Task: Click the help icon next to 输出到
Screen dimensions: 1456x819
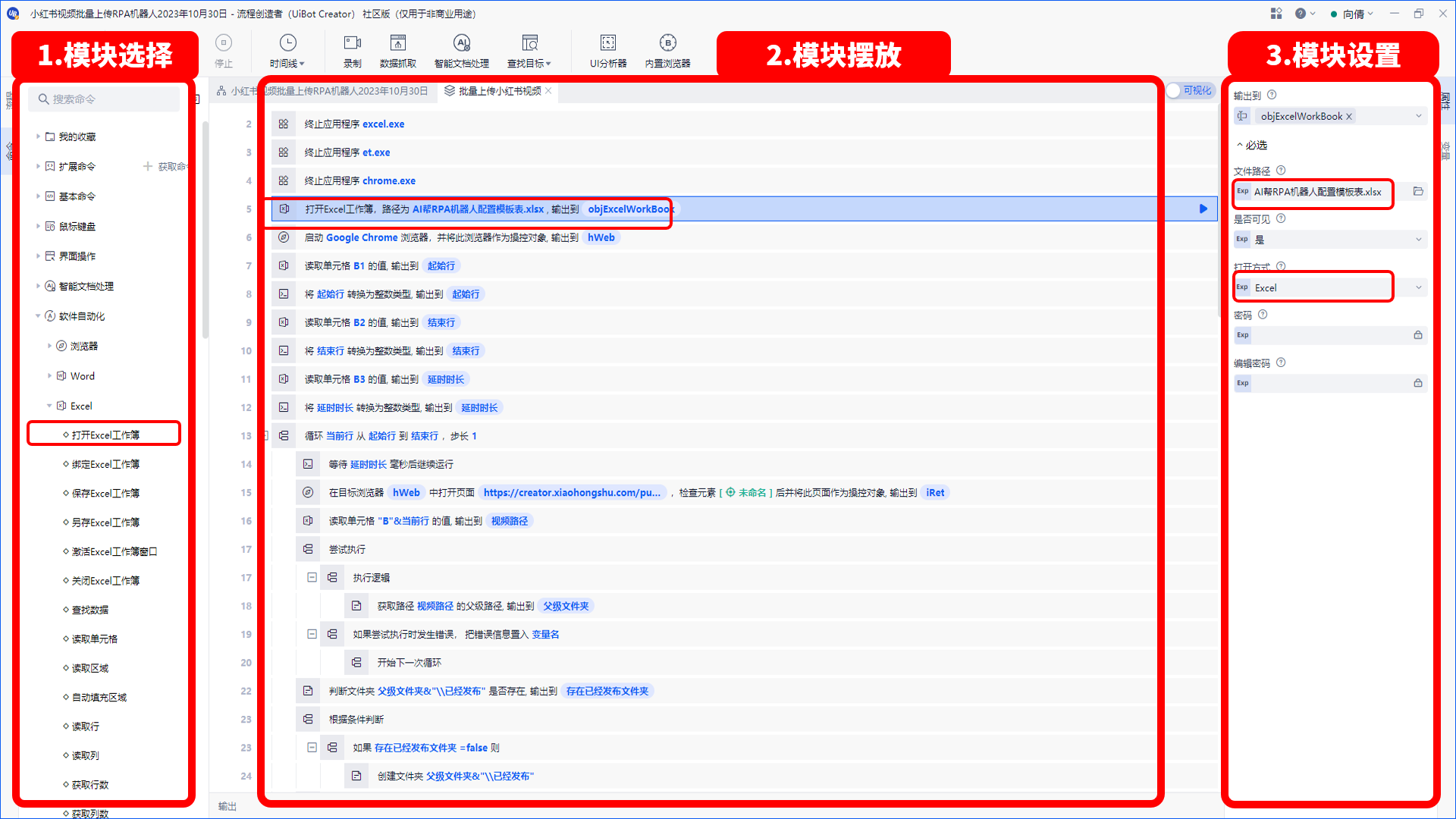Action: (1272, 96)
